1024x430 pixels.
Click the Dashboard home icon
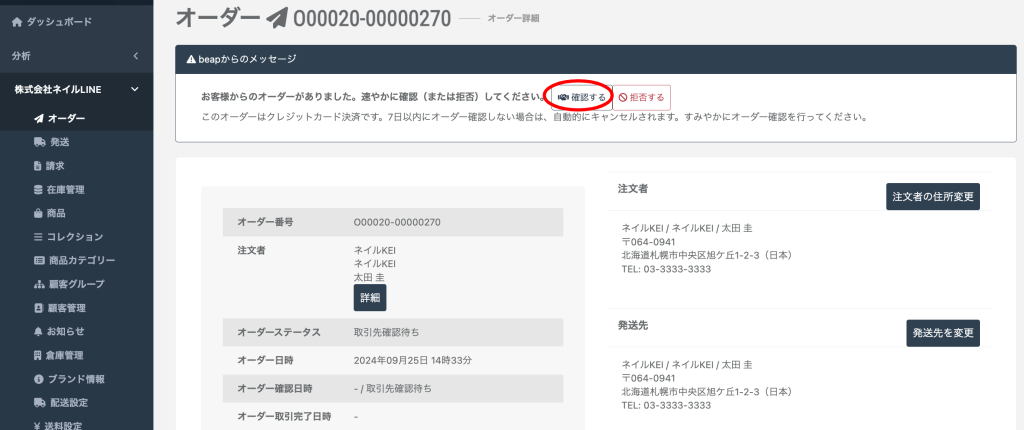(x=17, y=21)
